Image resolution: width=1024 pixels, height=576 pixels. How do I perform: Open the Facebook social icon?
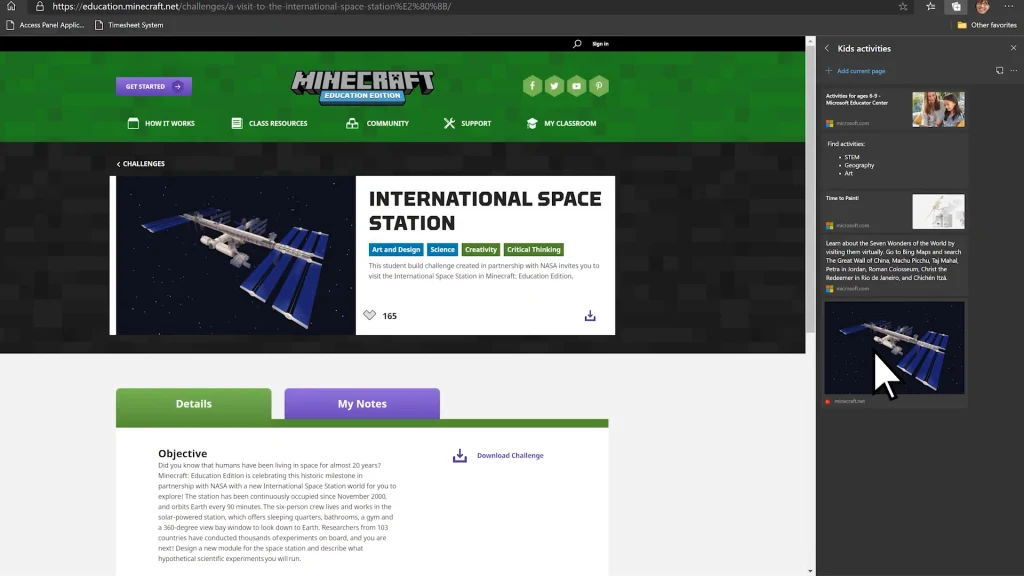tap(532, 86)
